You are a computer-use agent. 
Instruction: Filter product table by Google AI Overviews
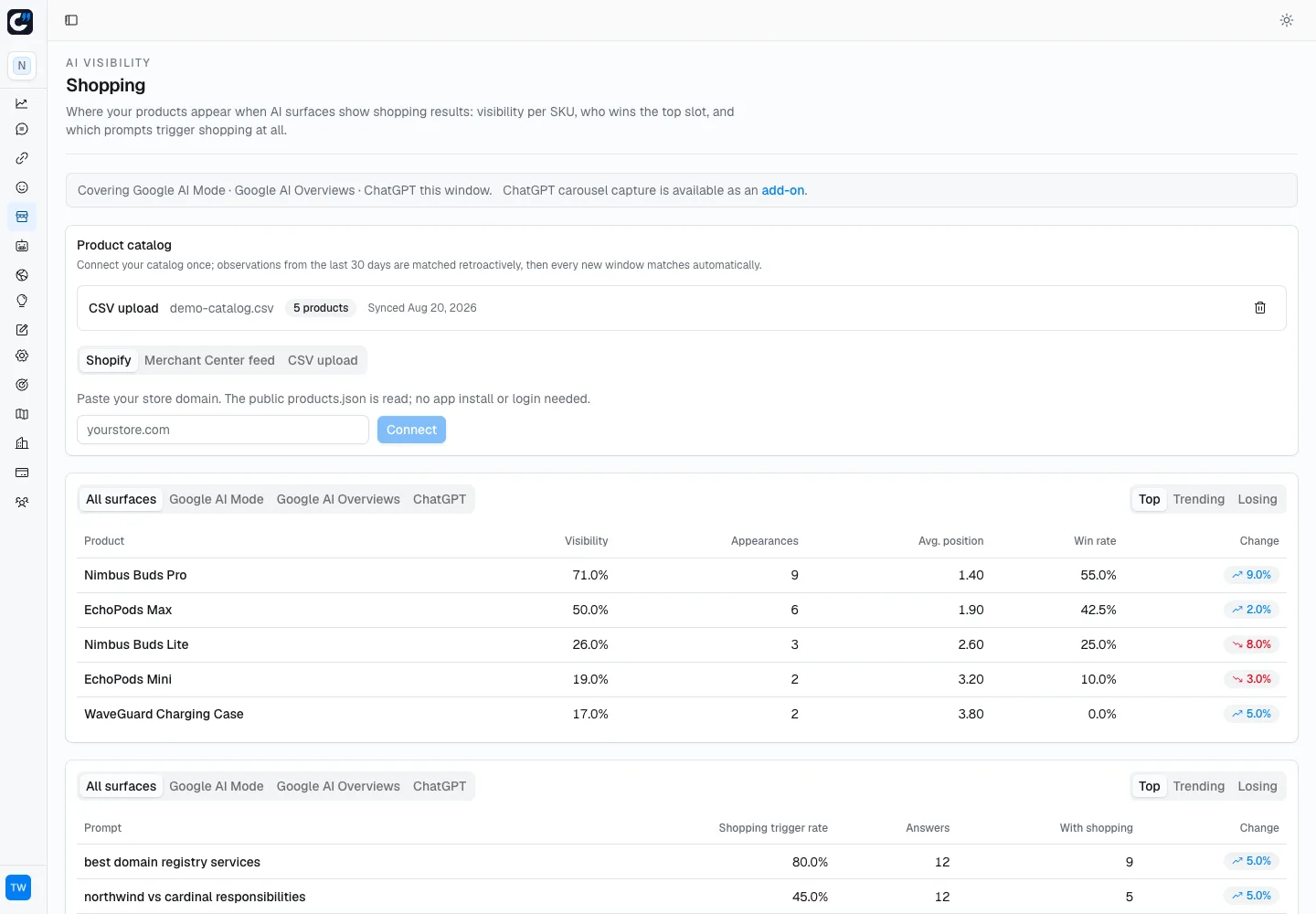tap(338, 499)
